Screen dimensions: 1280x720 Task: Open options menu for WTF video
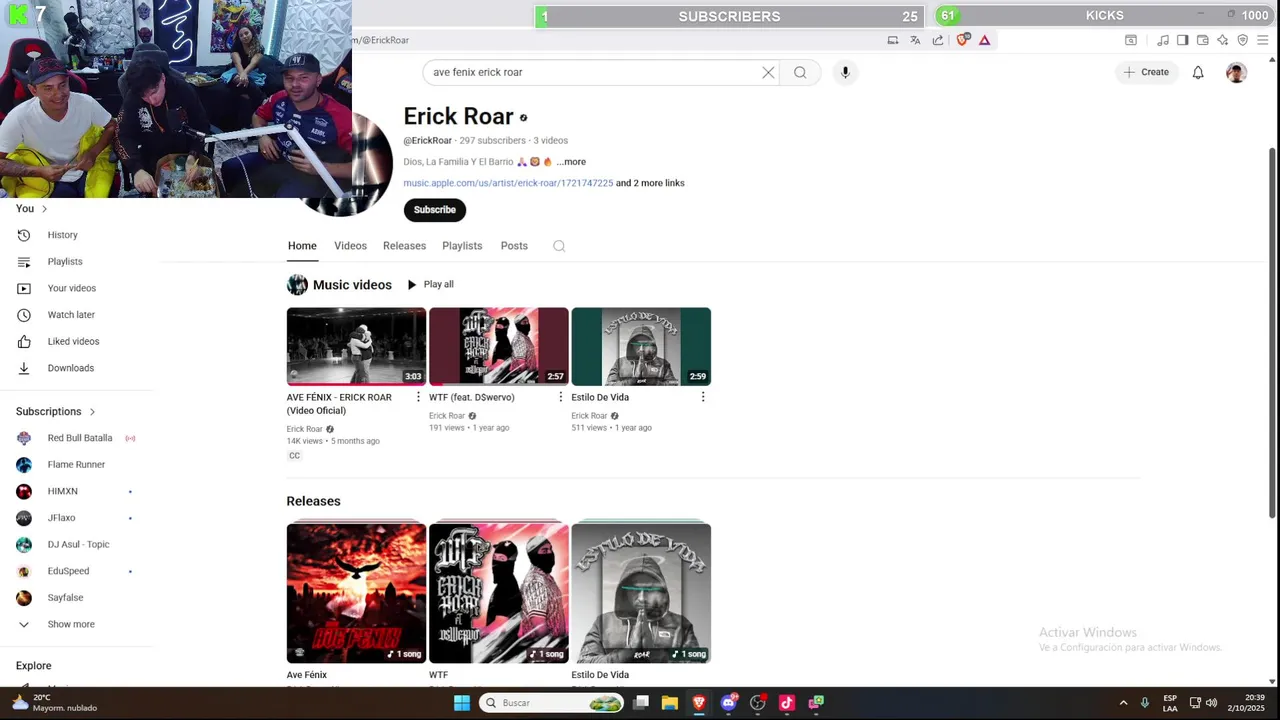[x=560, y=397]
